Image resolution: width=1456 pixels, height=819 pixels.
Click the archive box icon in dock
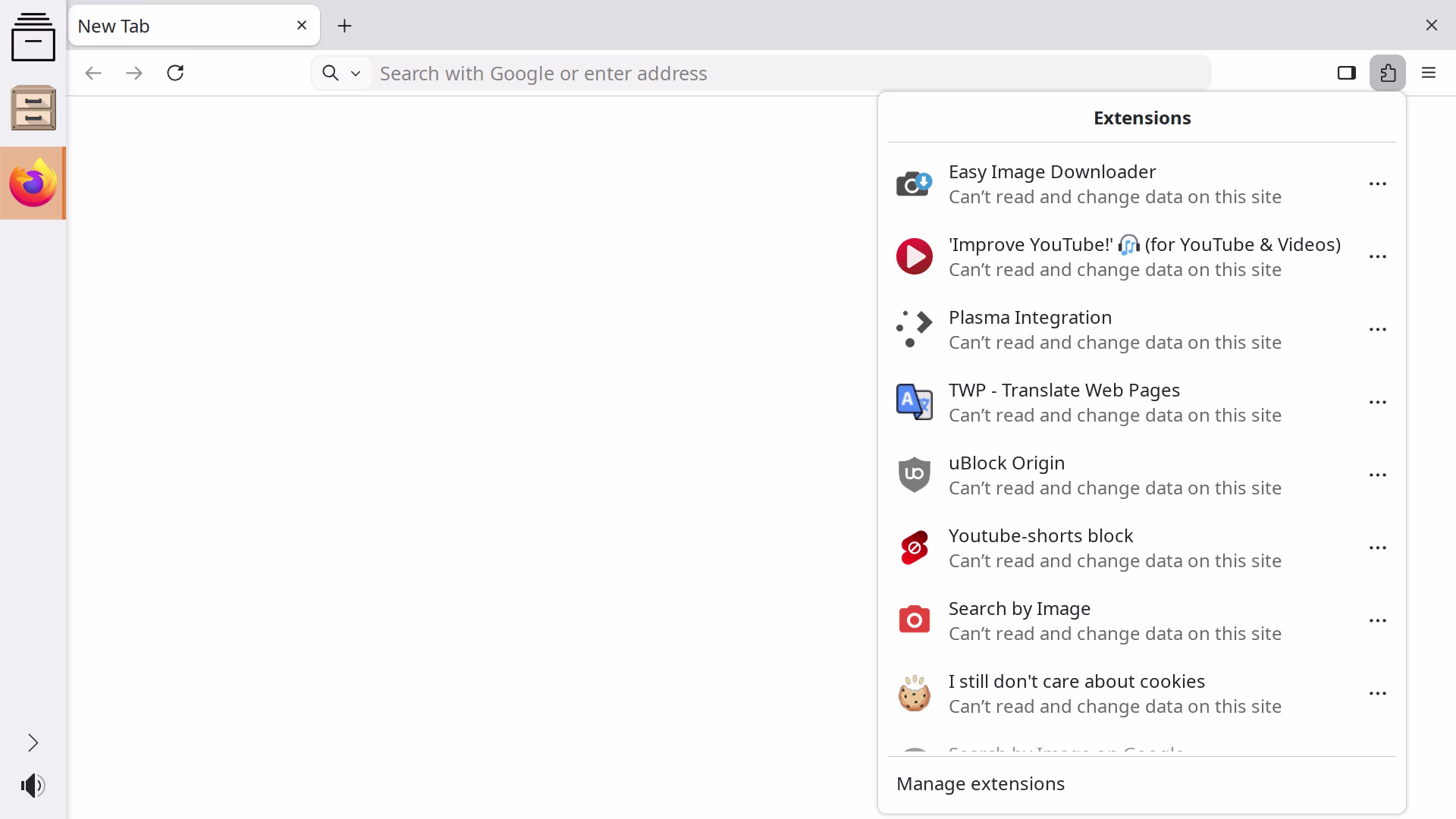pos(33,36)
